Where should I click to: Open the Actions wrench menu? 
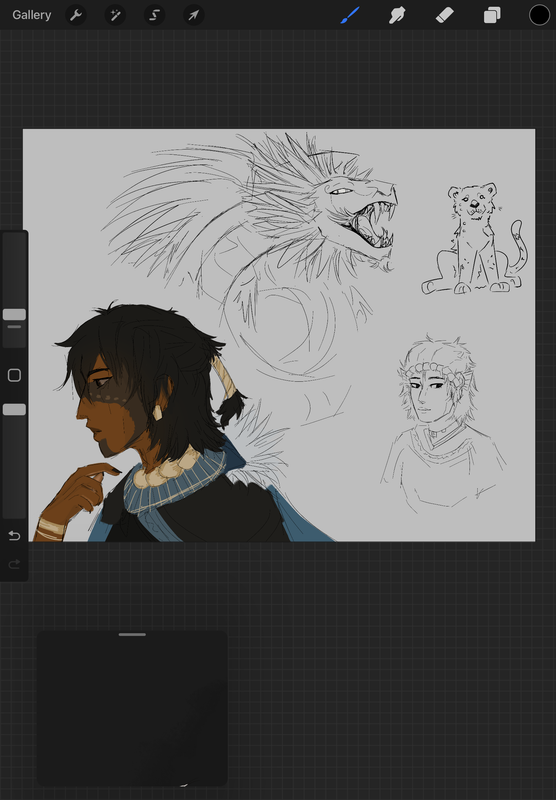click(76, 15)
